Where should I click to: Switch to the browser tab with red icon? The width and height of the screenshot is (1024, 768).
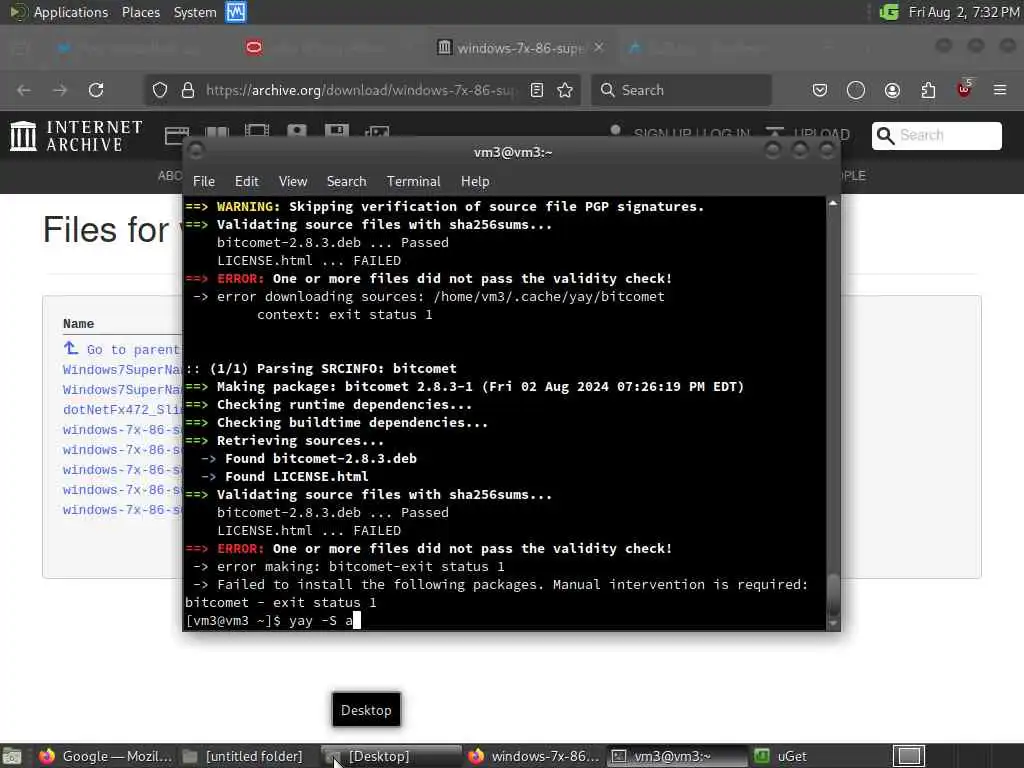click(x=254, y=48)
